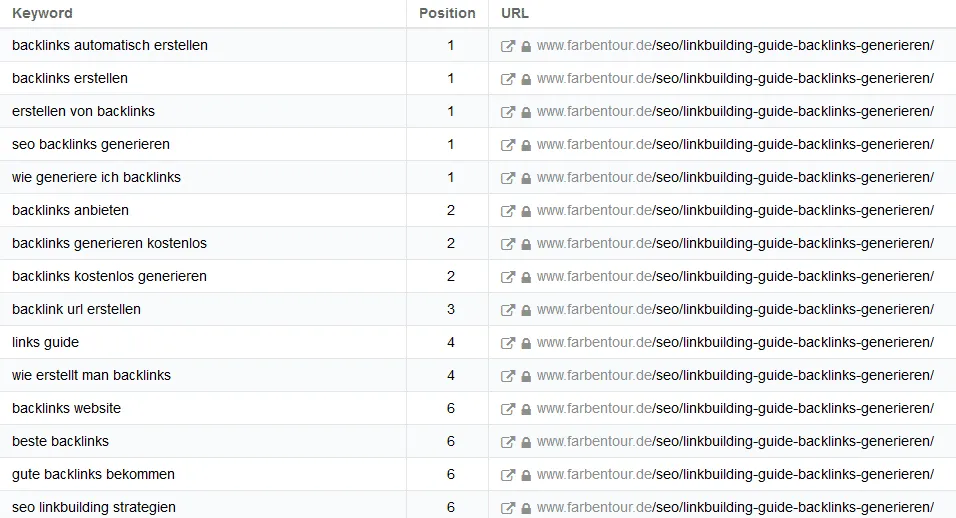This screenshot has height=518, width=956.
Task: Click padlock icon in 'backlinks kostenlos generieren' row
Action: pos(526,277)
